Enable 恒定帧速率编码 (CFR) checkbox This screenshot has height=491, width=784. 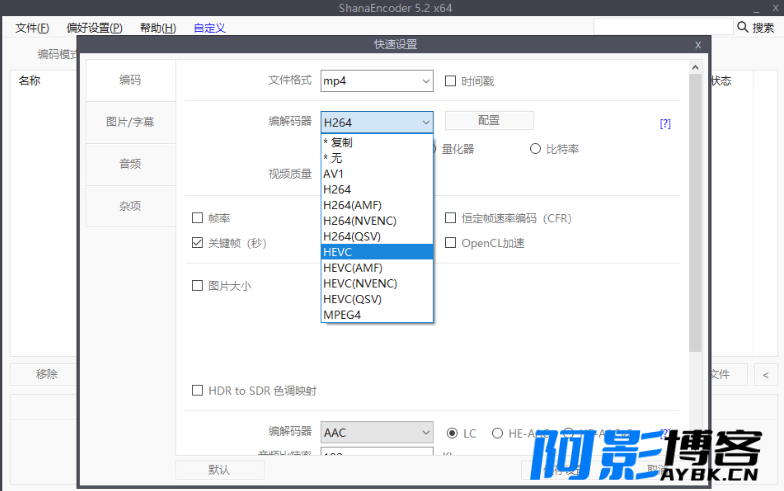[450, 218]
